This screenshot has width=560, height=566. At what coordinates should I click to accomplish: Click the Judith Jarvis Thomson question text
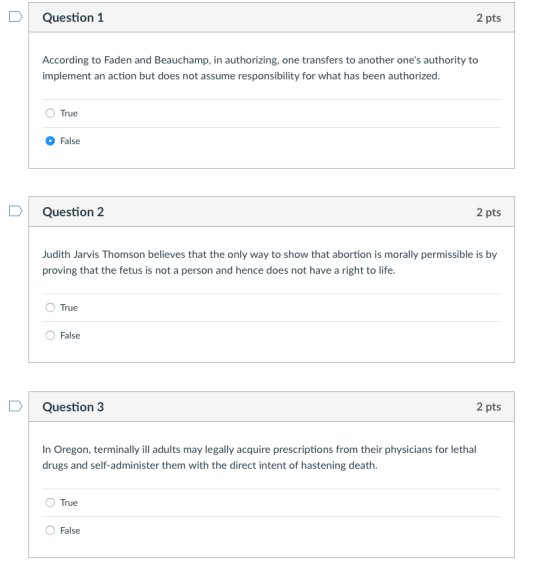click(270, 262)
